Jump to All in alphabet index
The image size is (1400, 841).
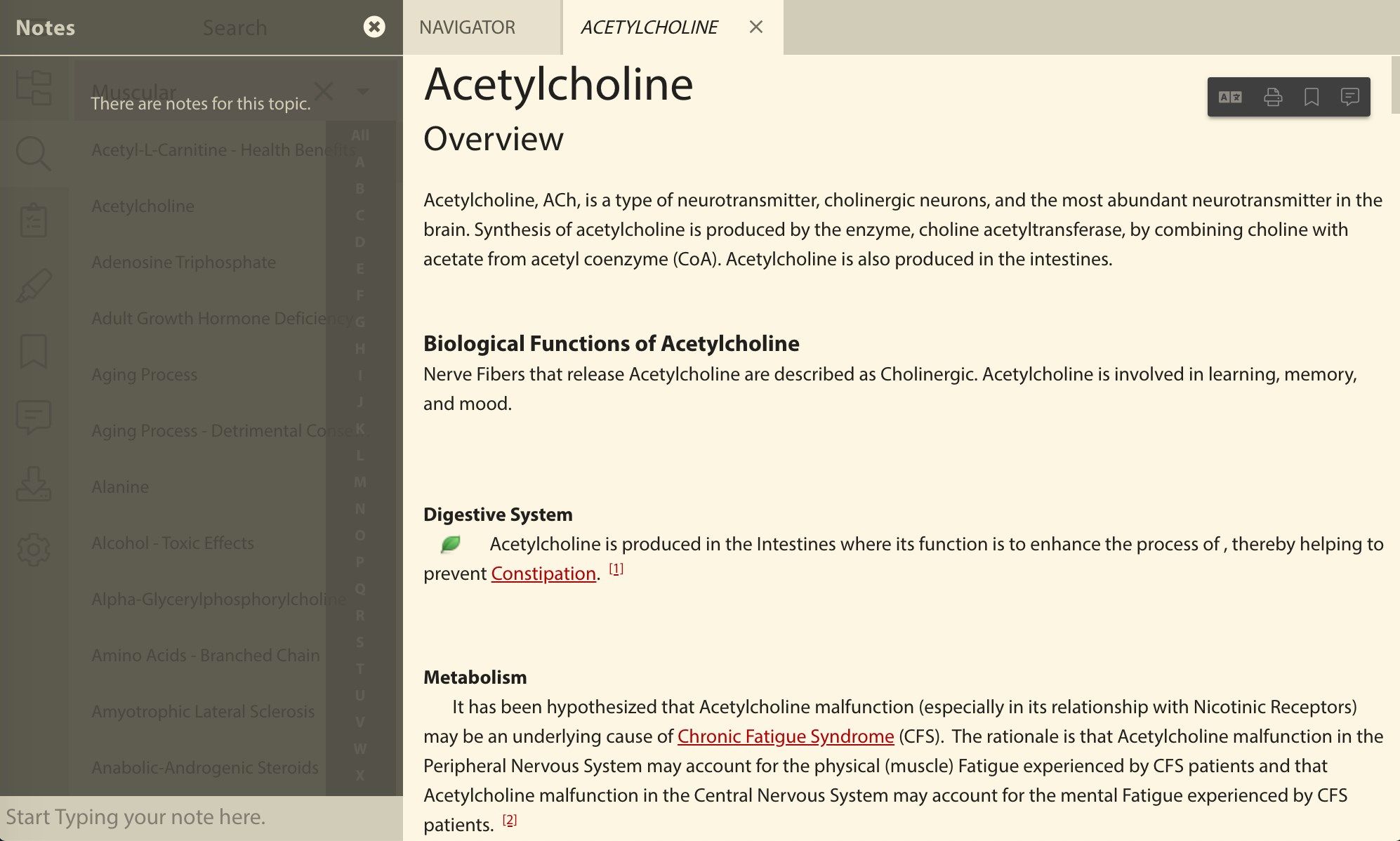point(360,135)
